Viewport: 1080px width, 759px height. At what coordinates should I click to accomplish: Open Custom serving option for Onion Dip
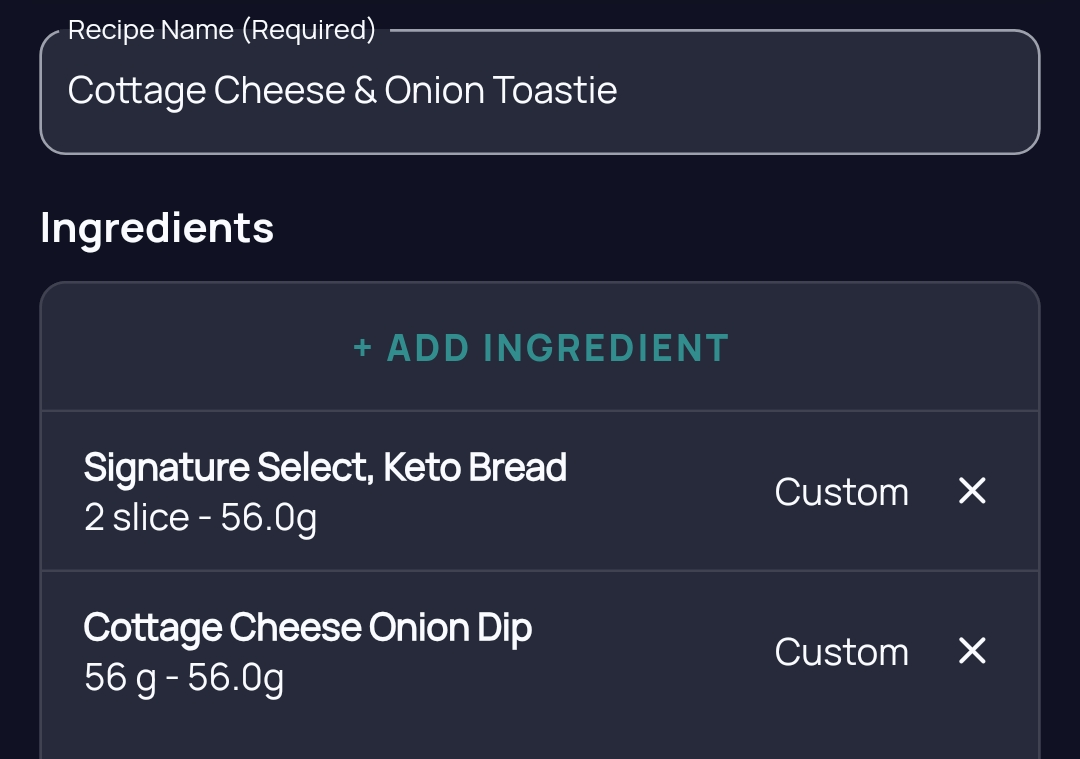click(841, 652)
